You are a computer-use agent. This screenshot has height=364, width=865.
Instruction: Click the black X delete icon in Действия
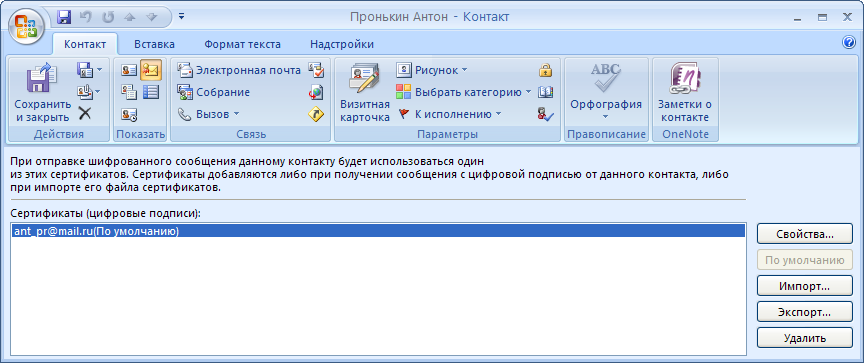click(x=84, y=114)
